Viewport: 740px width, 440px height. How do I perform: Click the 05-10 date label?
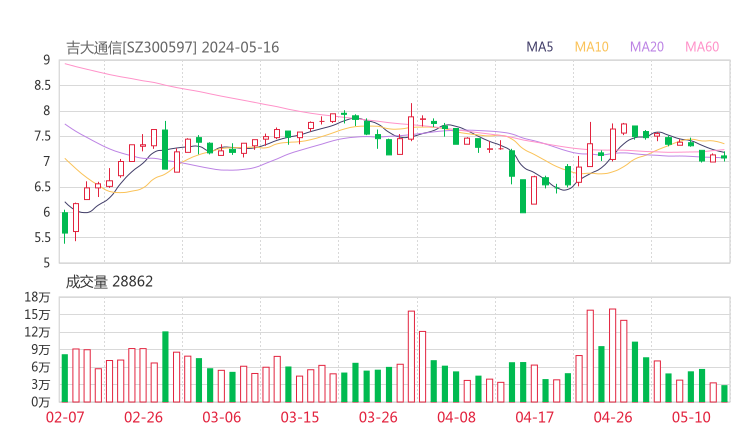(x=691, y=417)
